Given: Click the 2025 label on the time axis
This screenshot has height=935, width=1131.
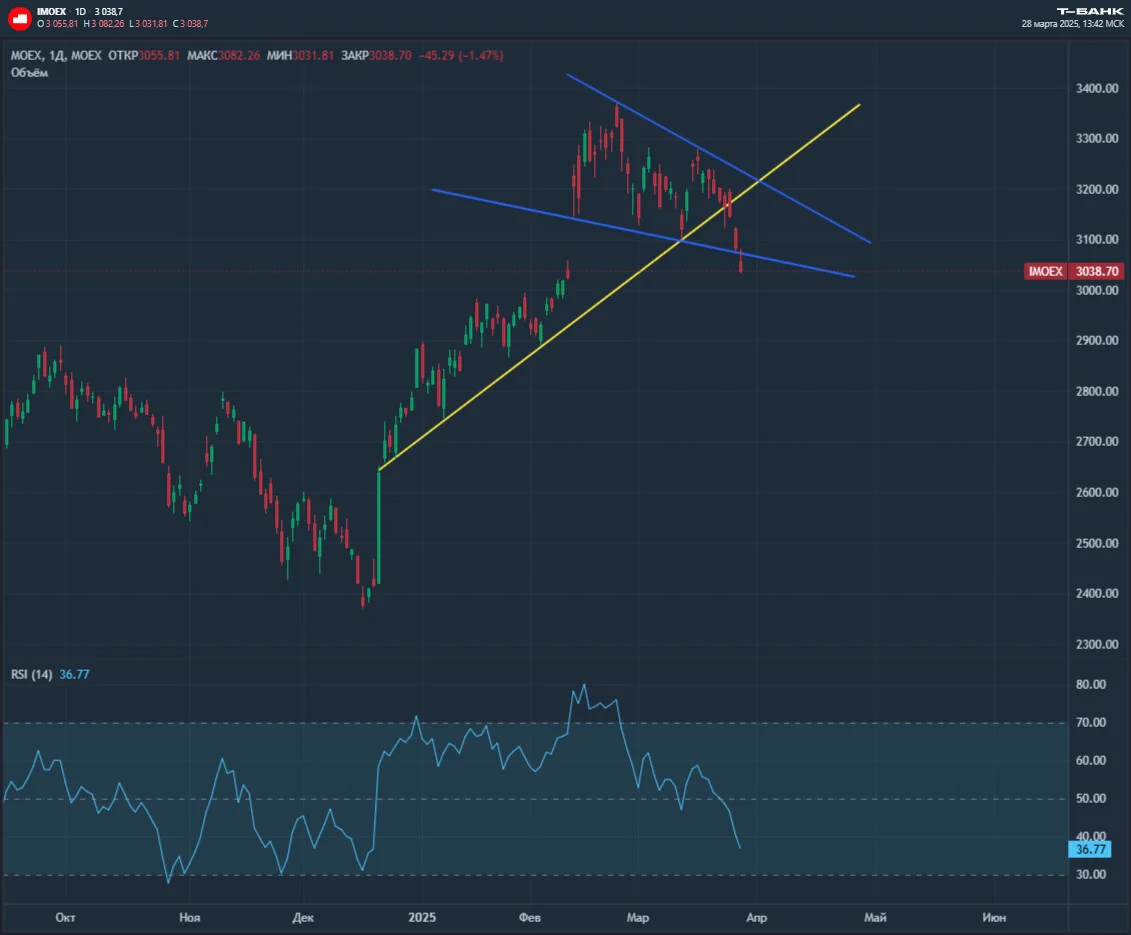Looking at the screenshot, I should (x=422, y=918).
